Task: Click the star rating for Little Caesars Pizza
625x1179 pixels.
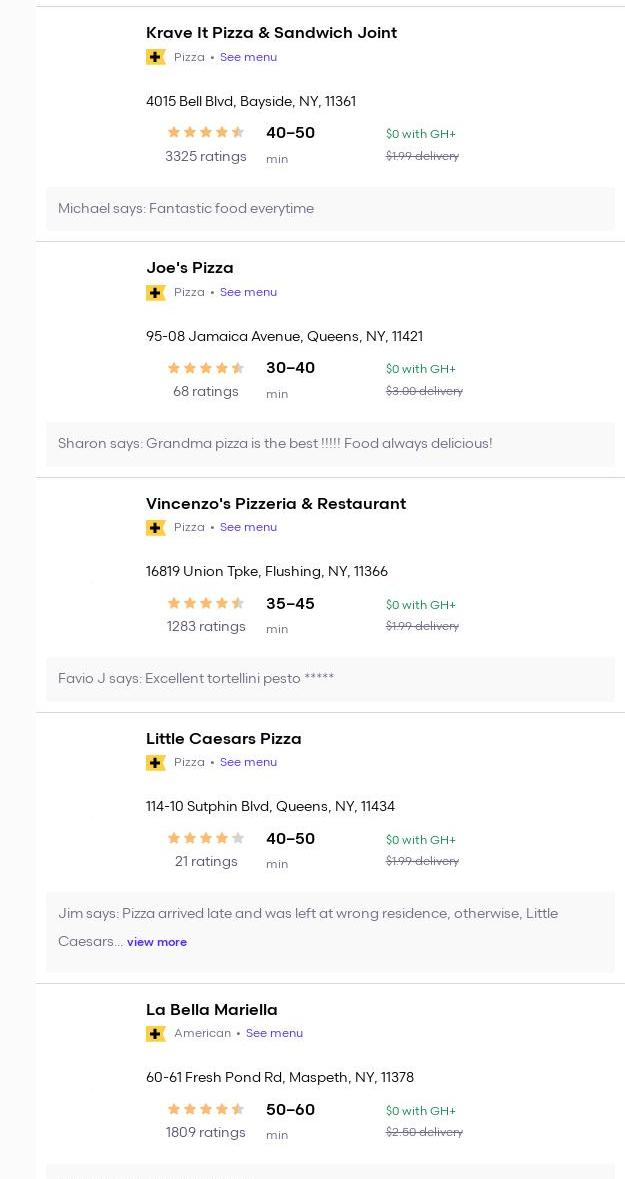Action: [205, 839]
